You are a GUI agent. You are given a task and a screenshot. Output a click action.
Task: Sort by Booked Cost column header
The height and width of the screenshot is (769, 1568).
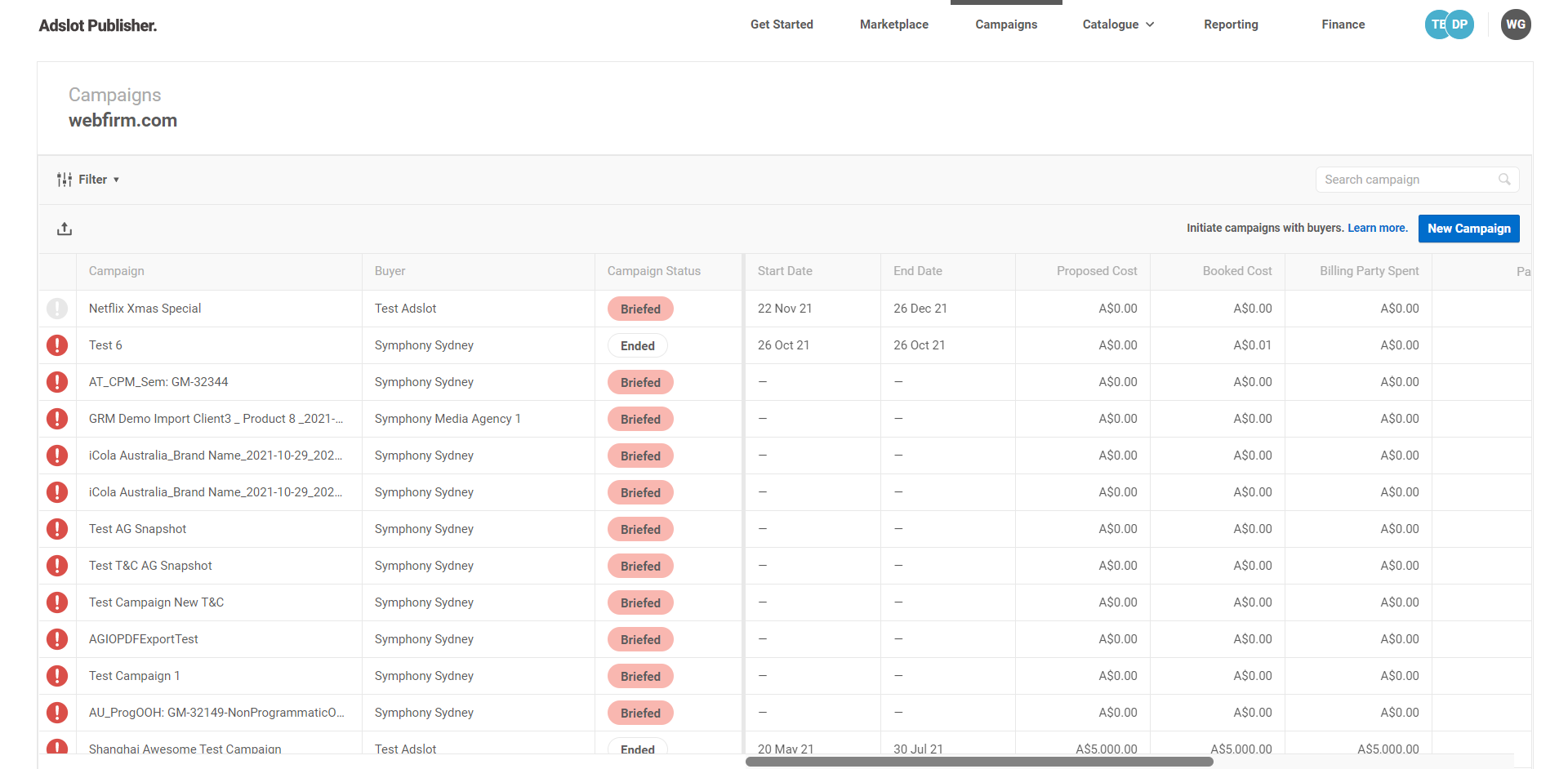pos(1237,271)
